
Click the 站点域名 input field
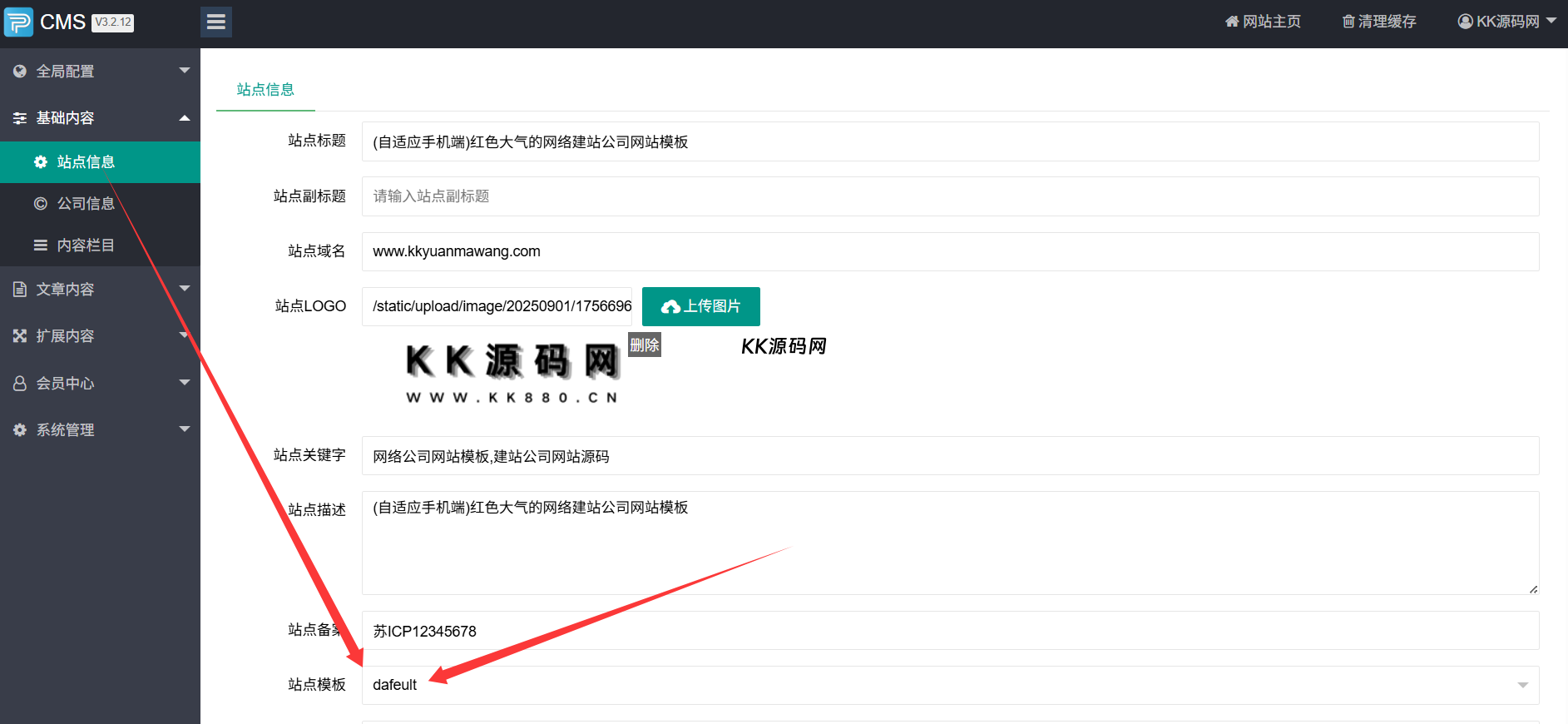[x=950, y=251]
